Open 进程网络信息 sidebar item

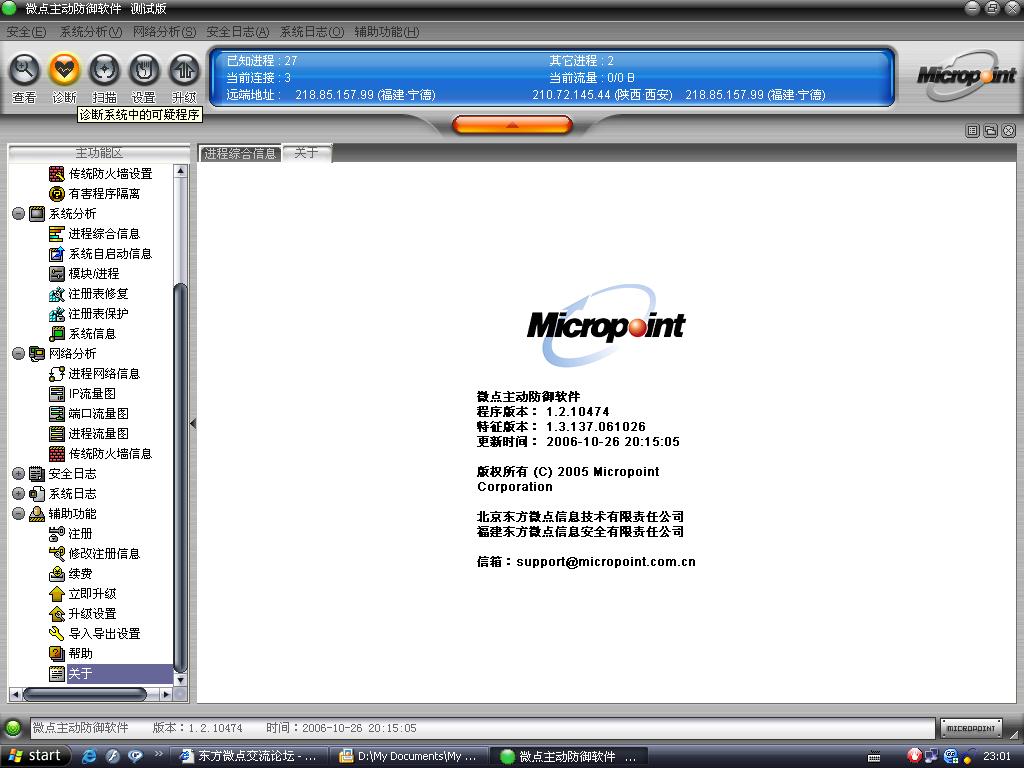coord(95,374)
